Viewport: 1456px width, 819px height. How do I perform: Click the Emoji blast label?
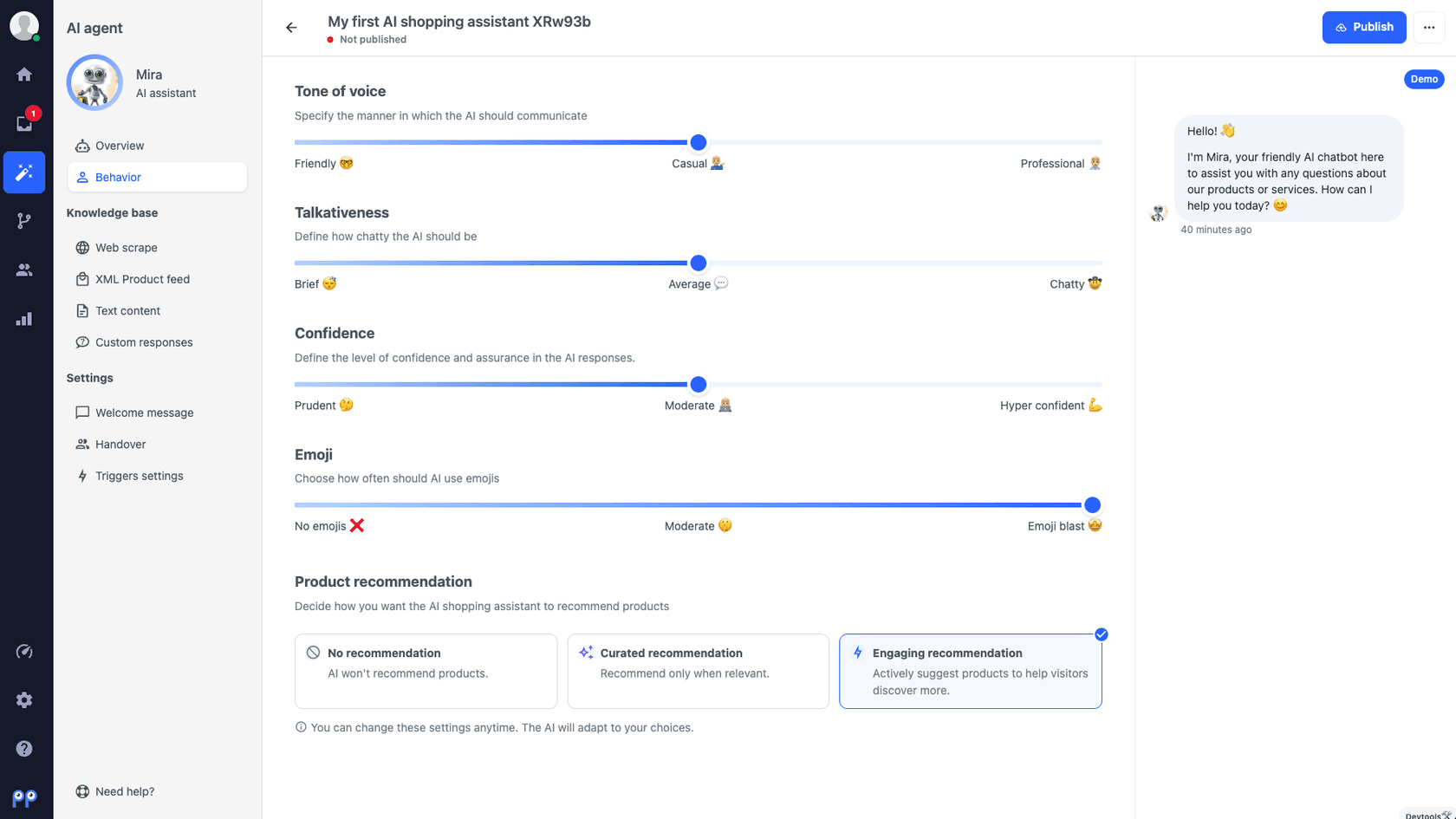tap(1064, 526)
